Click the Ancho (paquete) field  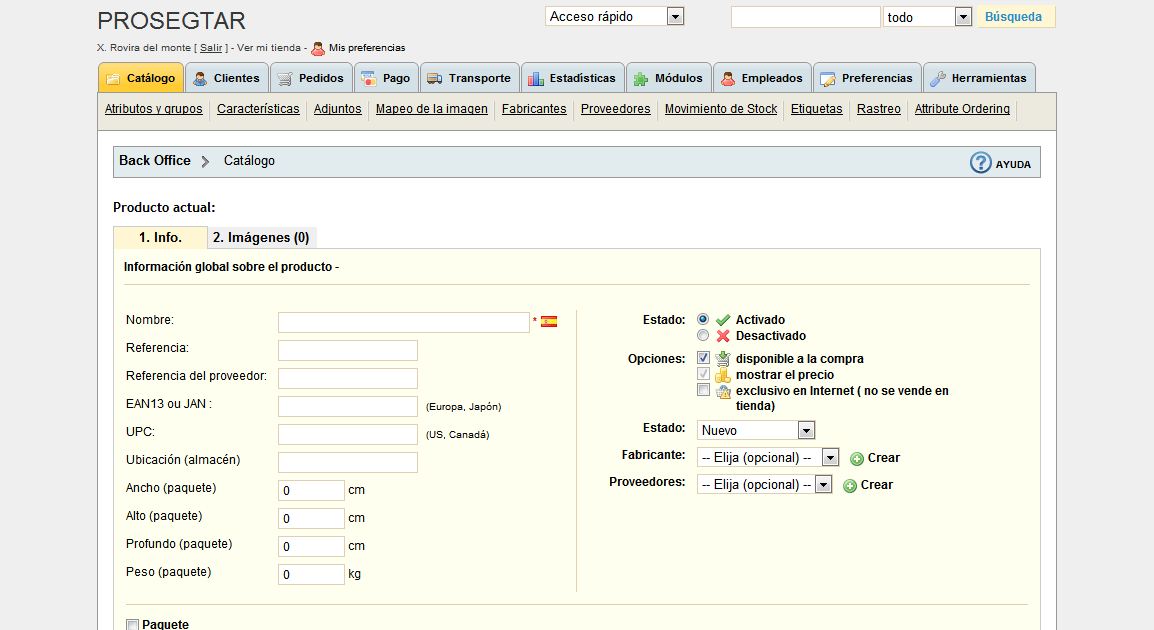[311, 490]
